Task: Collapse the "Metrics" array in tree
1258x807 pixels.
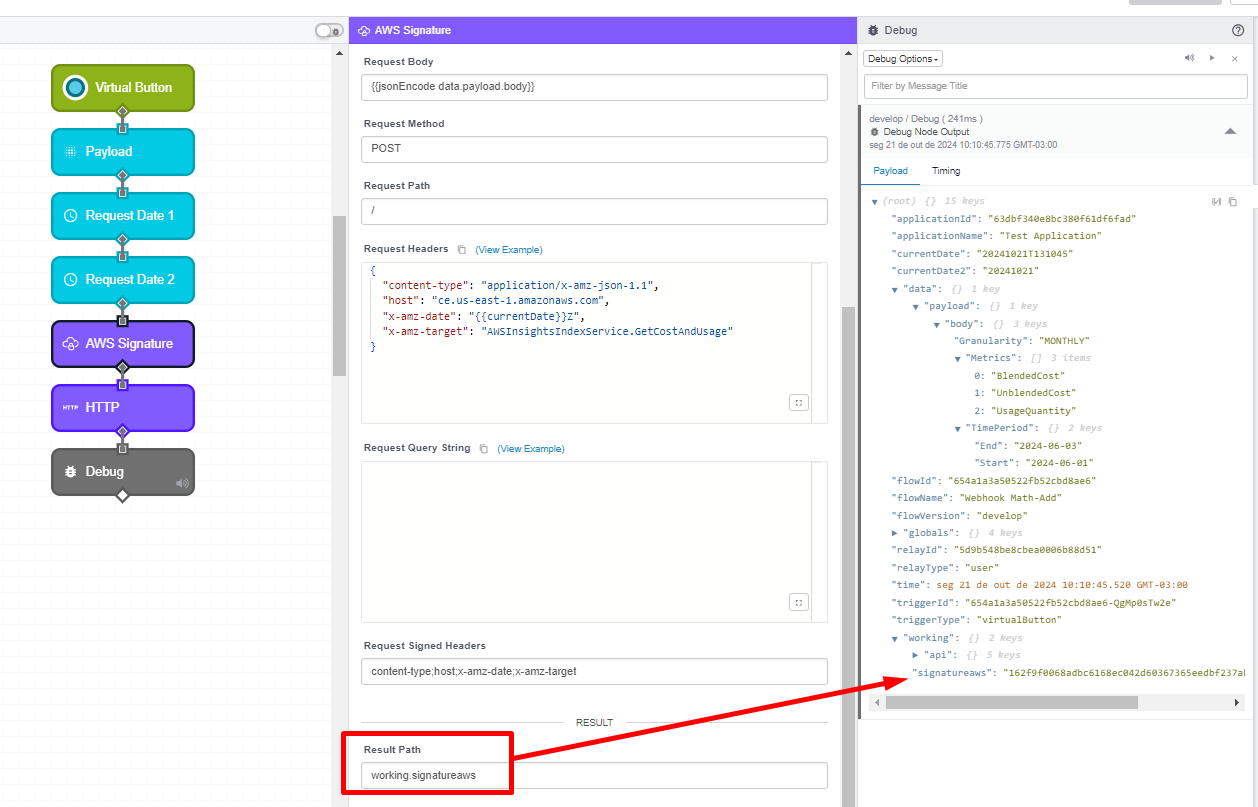Action: pos(958,358)
